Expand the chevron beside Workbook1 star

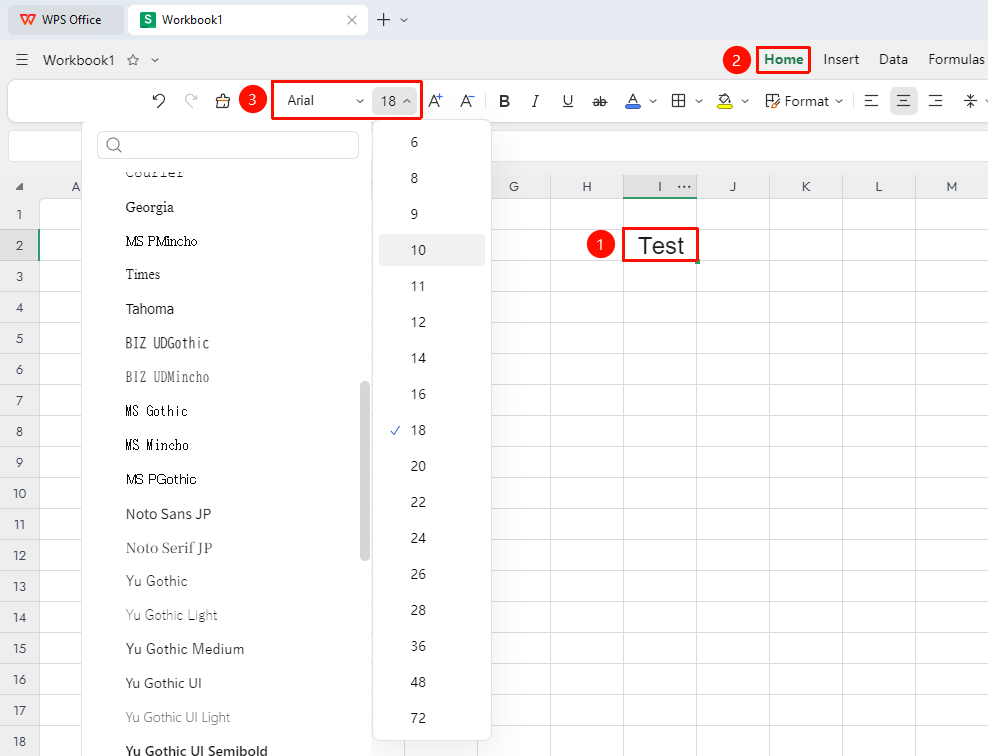click(155, 60)
